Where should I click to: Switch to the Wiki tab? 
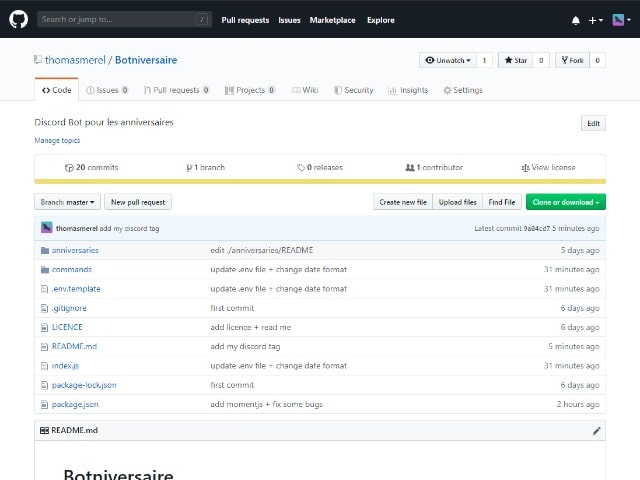tap(305, 90)
